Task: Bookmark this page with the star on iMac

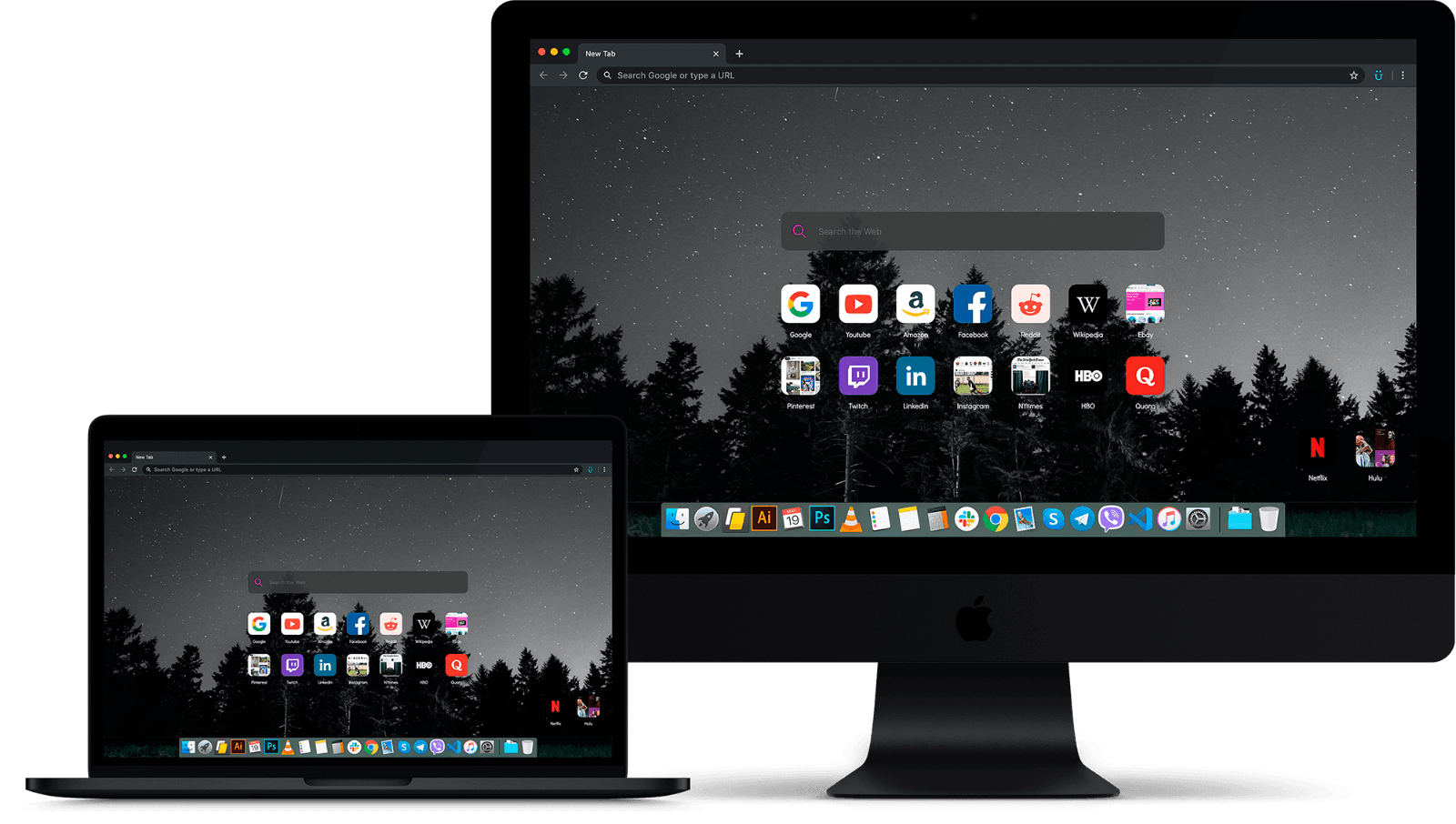Action: (x=1353, y=75)
